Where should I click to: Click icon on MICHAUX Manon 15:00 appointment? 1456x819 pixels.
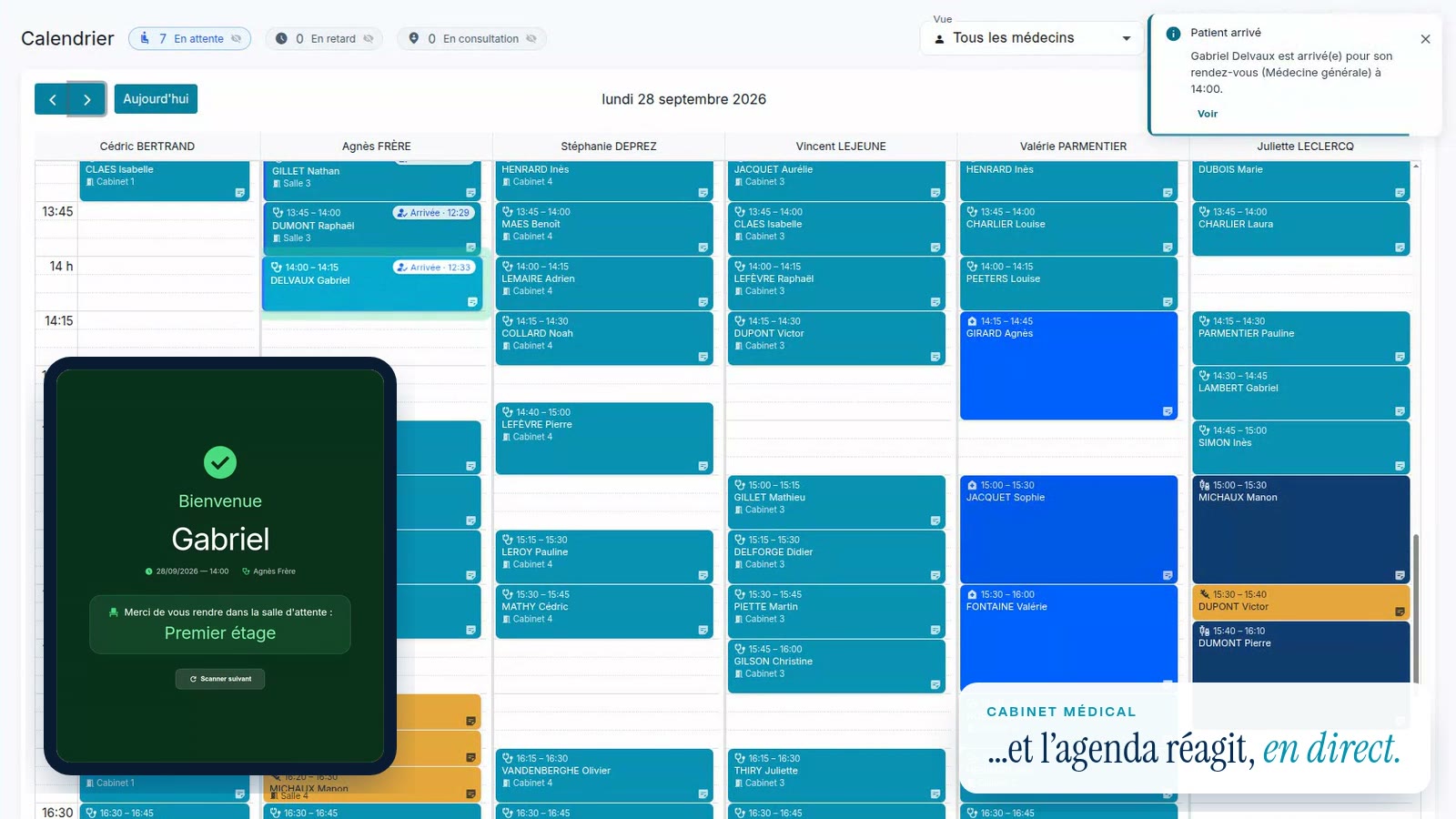[x=1204, y=485]
